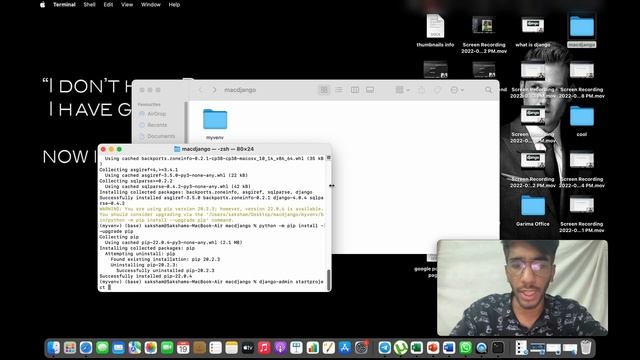Open Mail app in the dock

click(x=118, y=348)
